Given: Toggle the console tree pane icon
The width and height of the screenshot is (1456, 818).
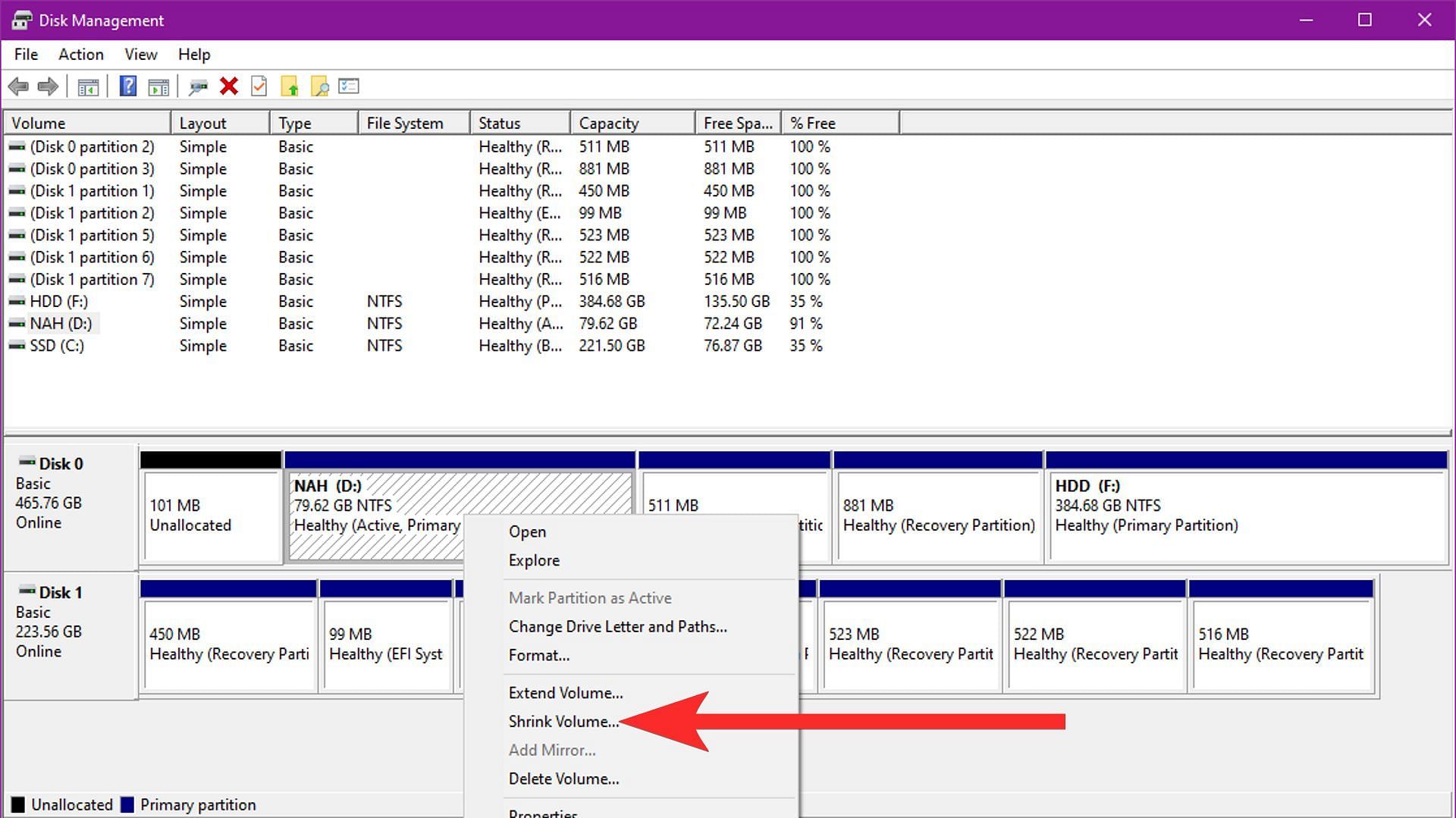Looking at the screenshot, I should [x=88, y=86].
